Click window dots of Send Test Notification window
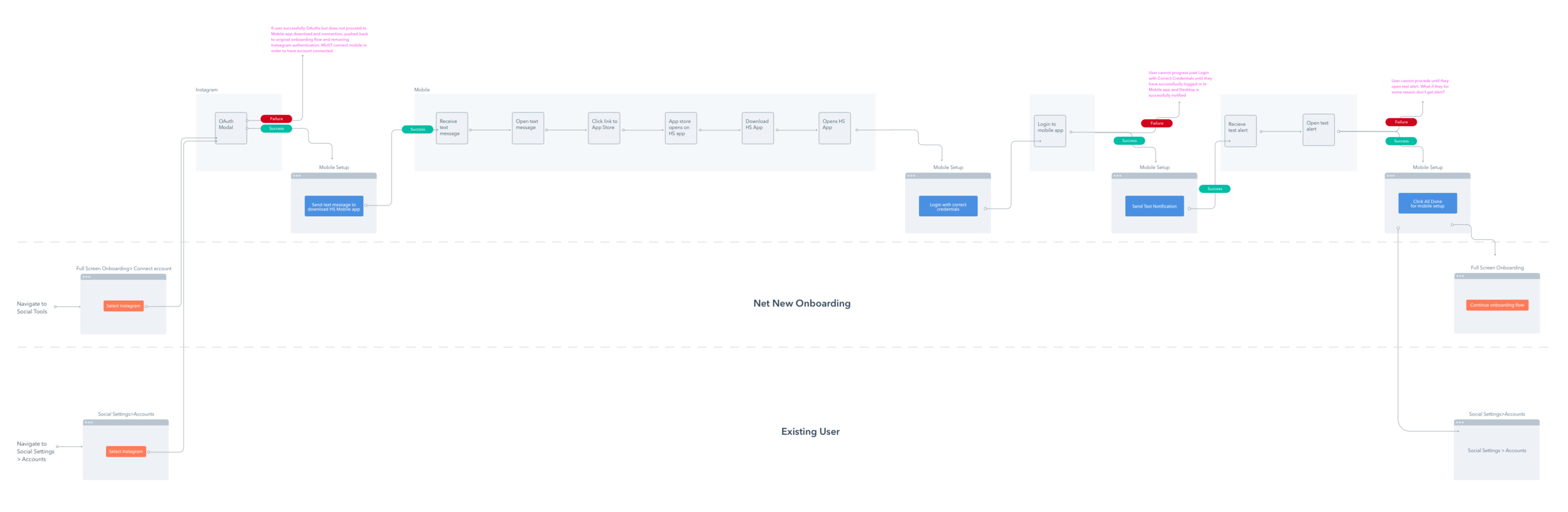 (1117, 176)
